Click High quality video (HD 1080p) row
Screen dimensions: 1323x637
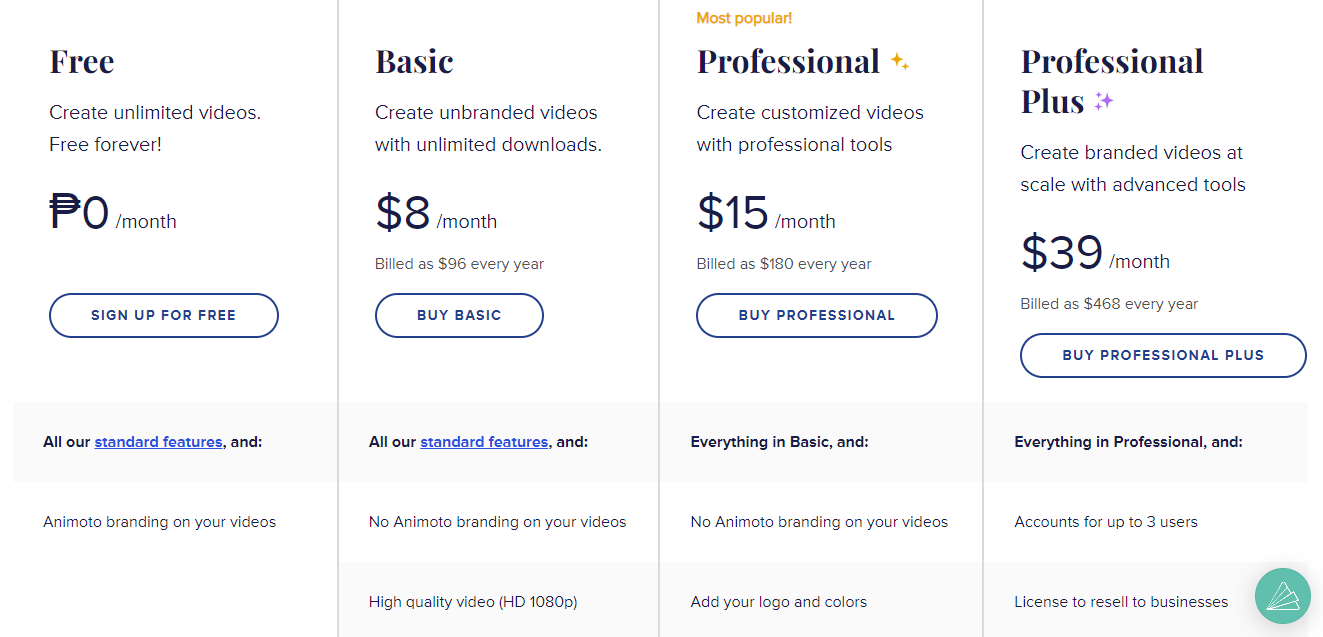point(498,602)
